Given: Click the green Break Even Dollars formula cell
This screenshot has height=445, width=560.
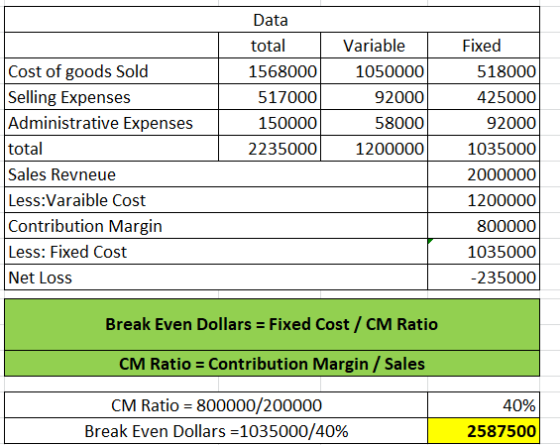Looking at the screenshot, I should (x=272, y=324).
